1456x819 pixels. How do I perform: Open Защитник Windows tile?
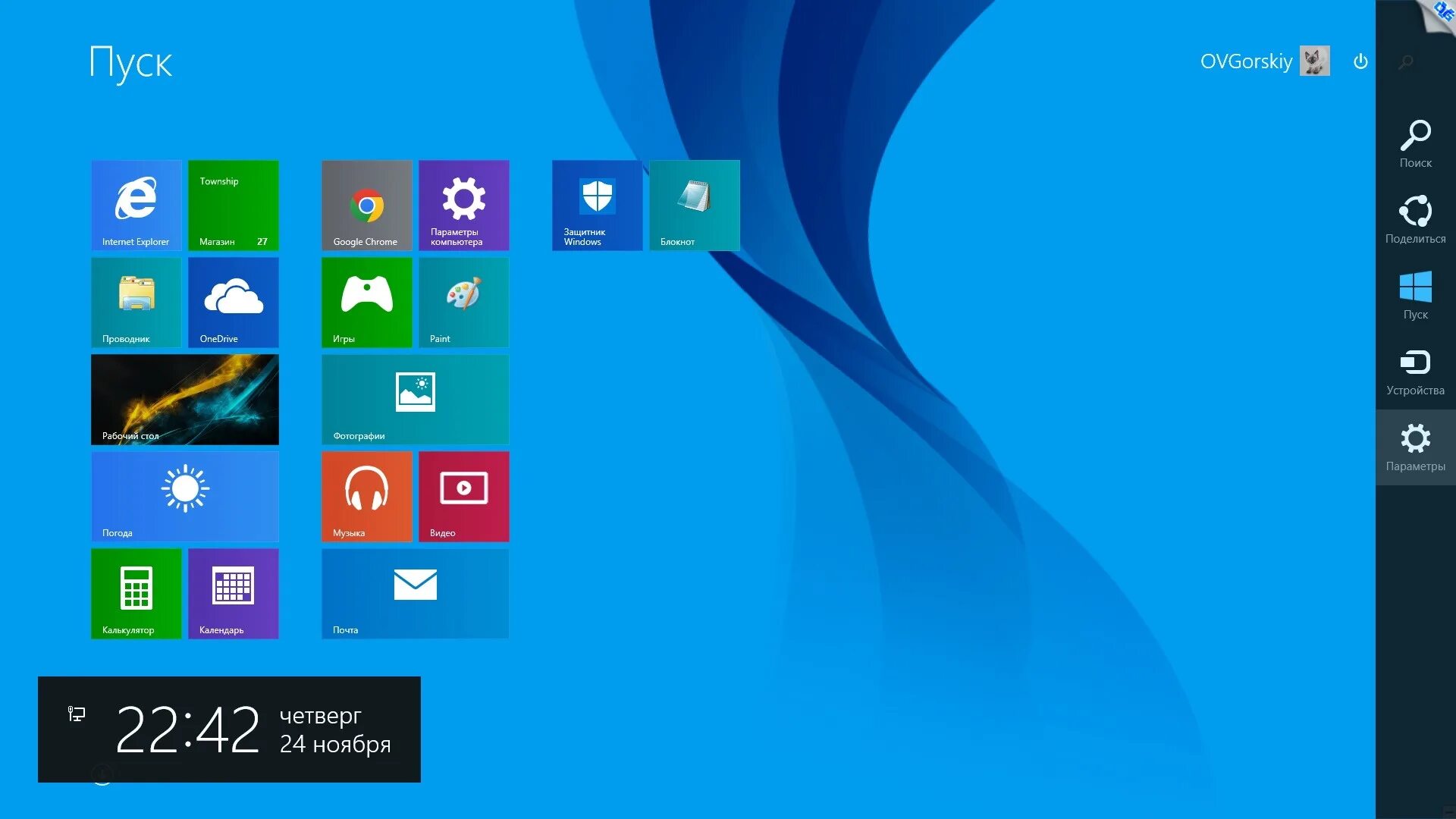[598, 206]
